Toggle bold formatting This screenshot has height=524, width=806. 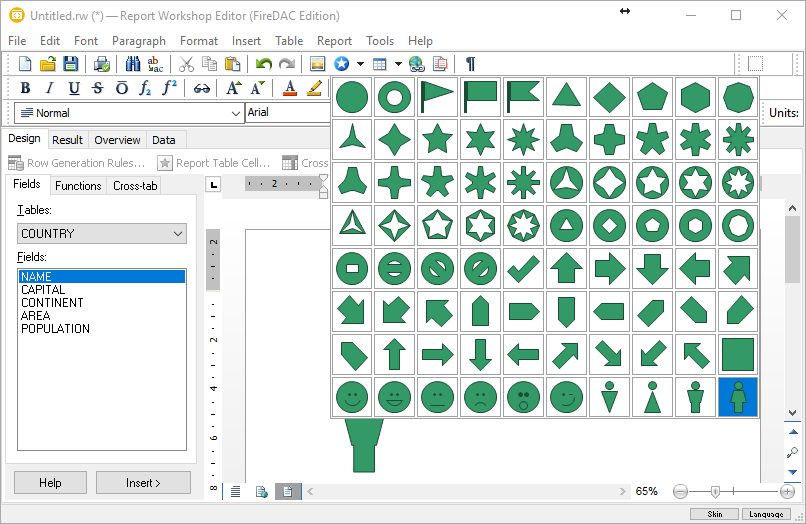25,88
